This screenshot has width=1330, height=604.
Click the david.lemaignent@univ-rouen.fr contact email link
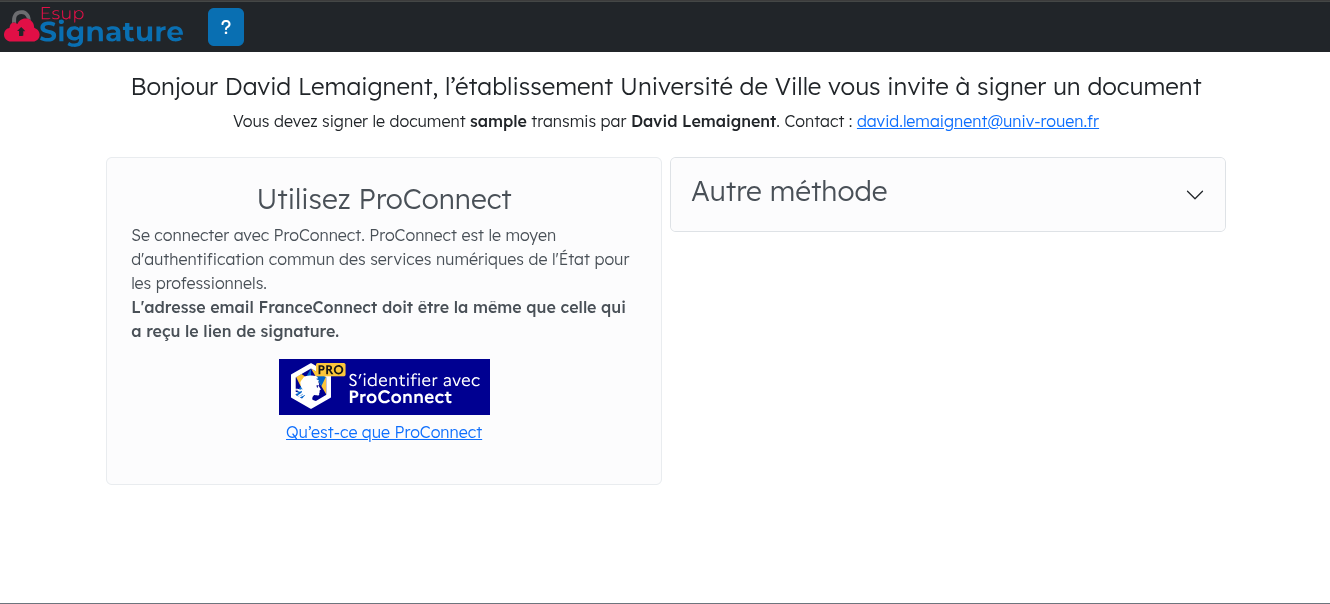point(977,122)
